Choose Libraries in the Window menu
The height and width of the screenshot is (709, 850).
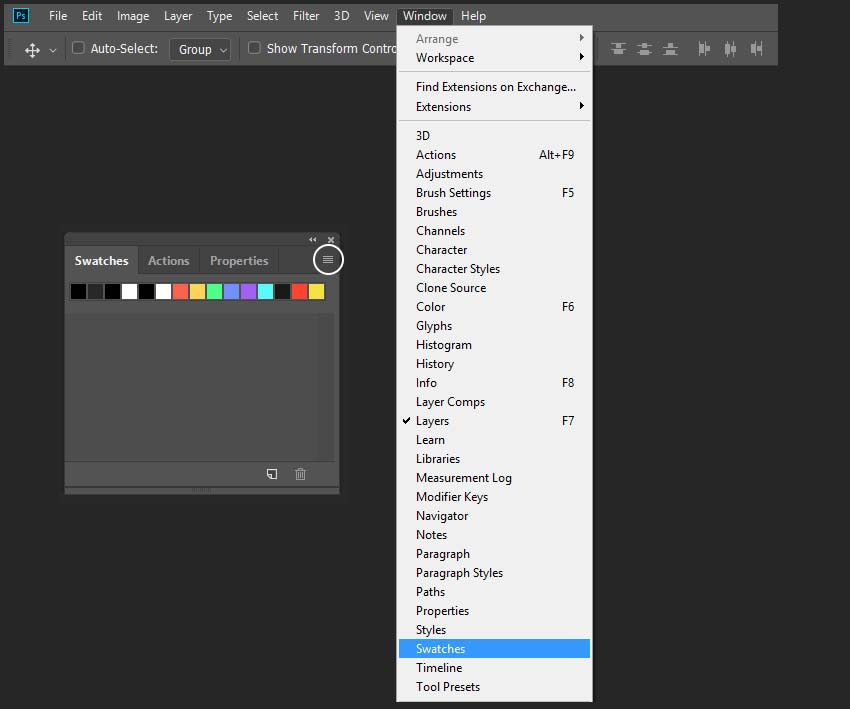(494, 459)
